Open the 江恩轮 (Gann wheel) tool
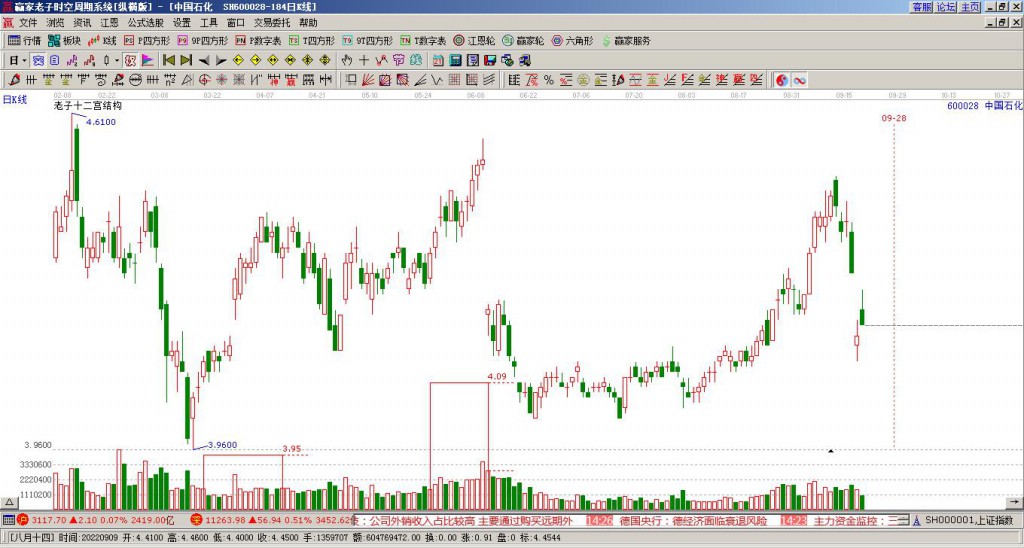Image resolution: width=1024 pixels, height=548 pixels. pos(475,40)
